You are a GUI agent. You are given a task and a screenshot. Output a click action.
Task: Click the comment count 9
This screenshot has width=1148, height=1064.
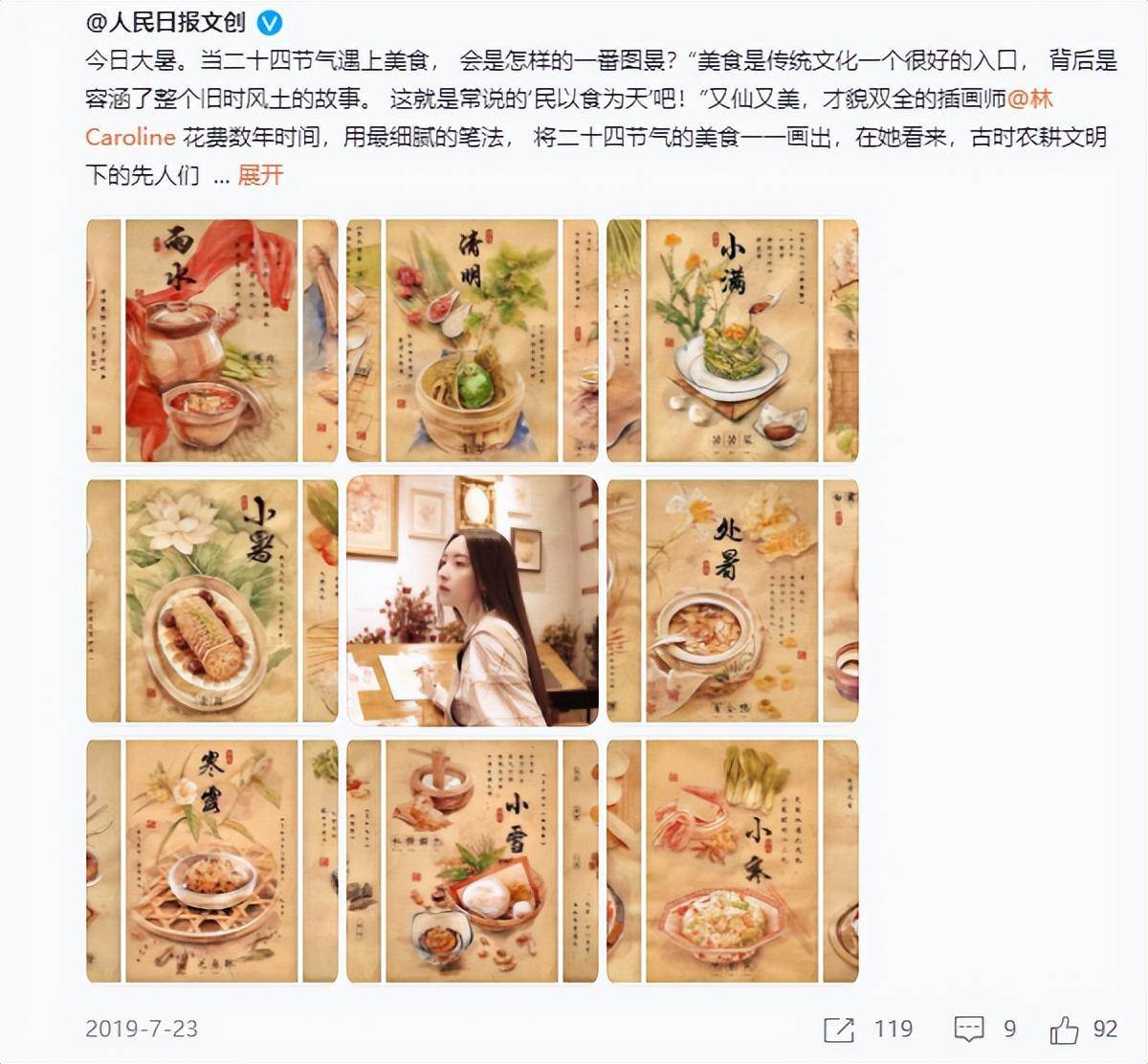coord(1010,1030)
